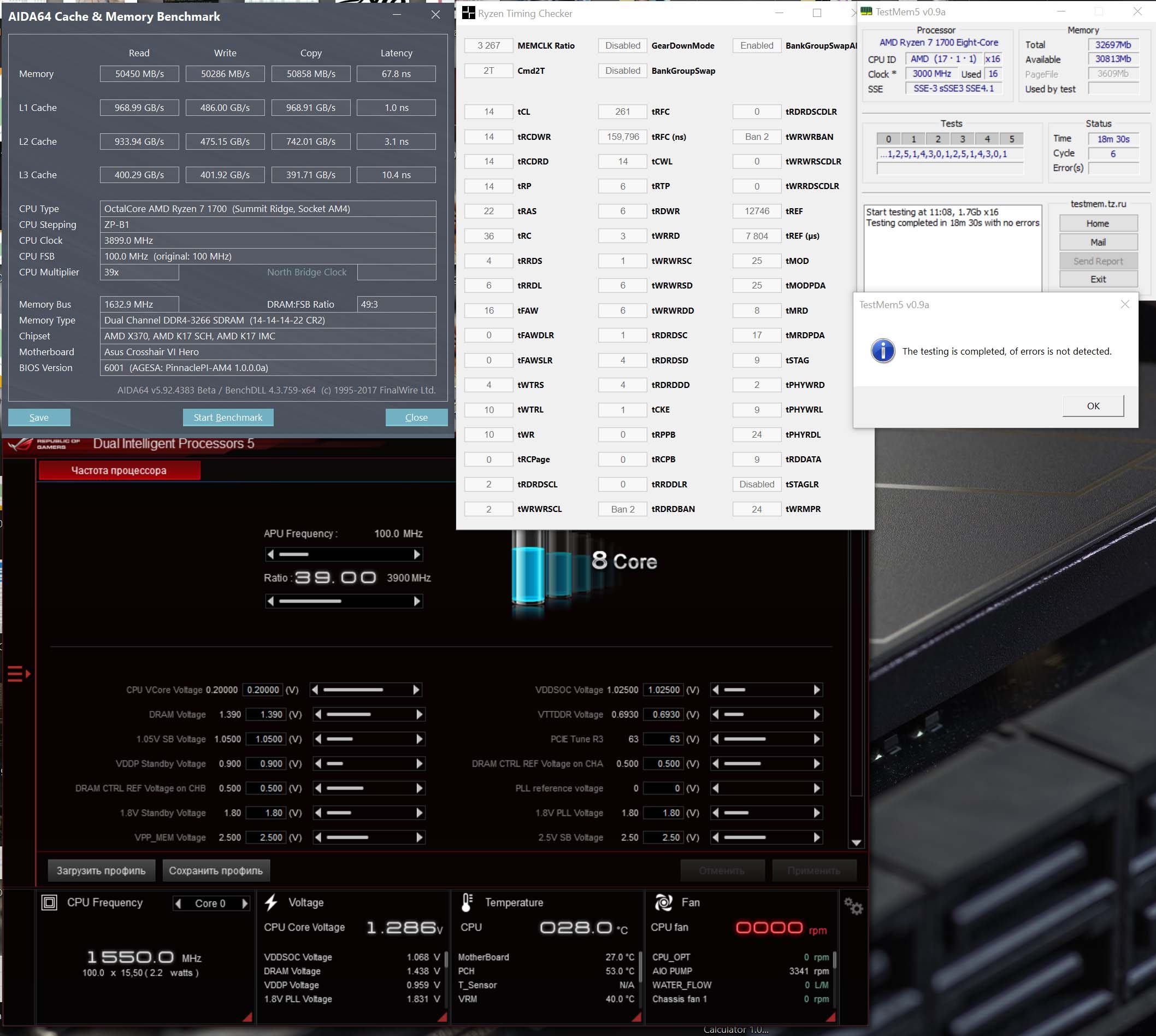
Task: Click the blue info icon in TestMem5 dialog
Action: point(883,351)
